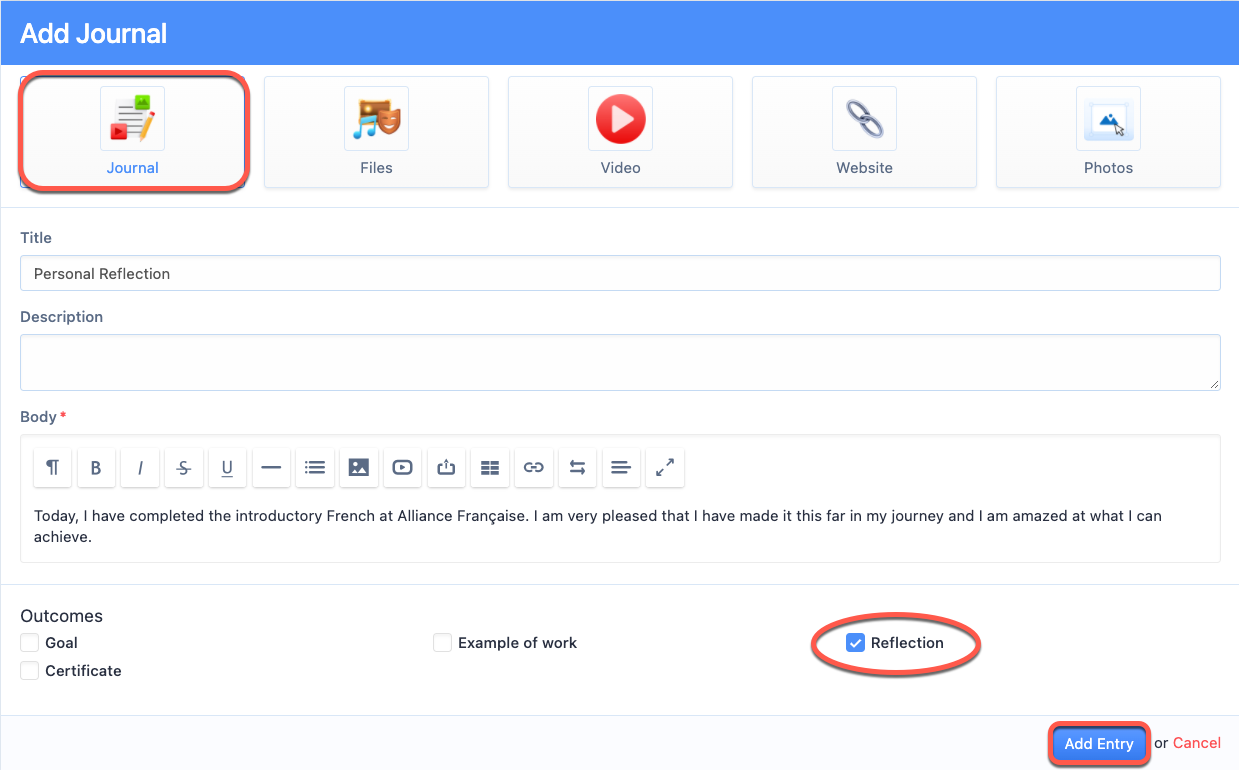Toggle bold formatting in the Body editor
1239x770 pixels.
click(96, 467)
